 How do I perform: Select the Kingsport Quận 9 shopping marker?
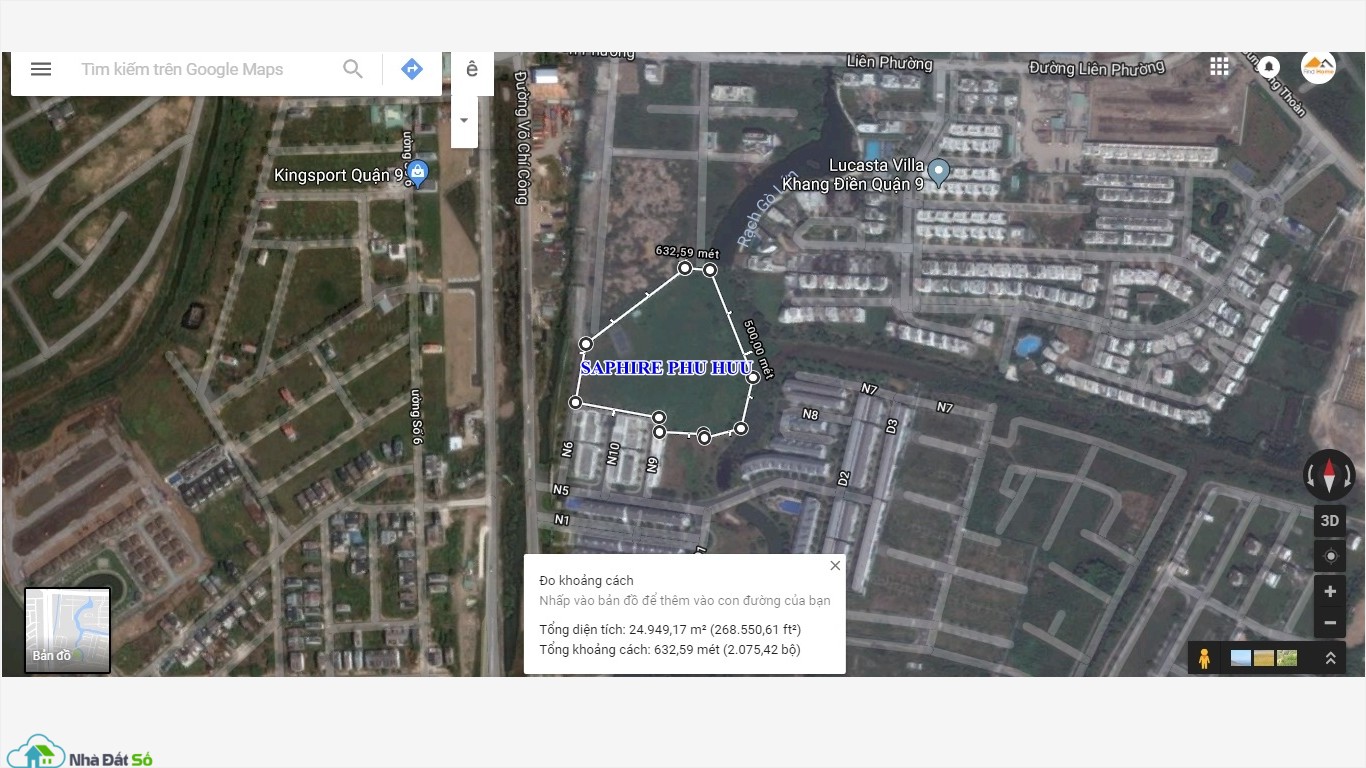click(x=419, y=174)
